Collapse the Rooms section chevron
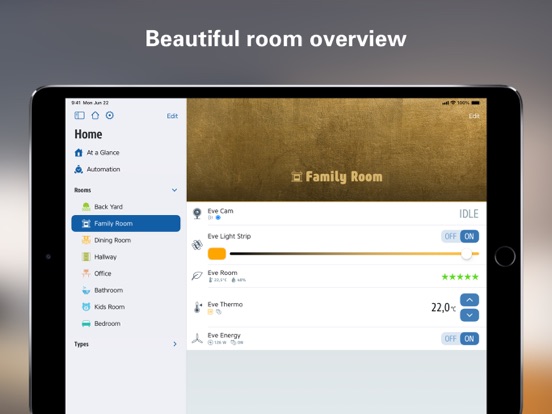552x414 pixels. point(174,190)
